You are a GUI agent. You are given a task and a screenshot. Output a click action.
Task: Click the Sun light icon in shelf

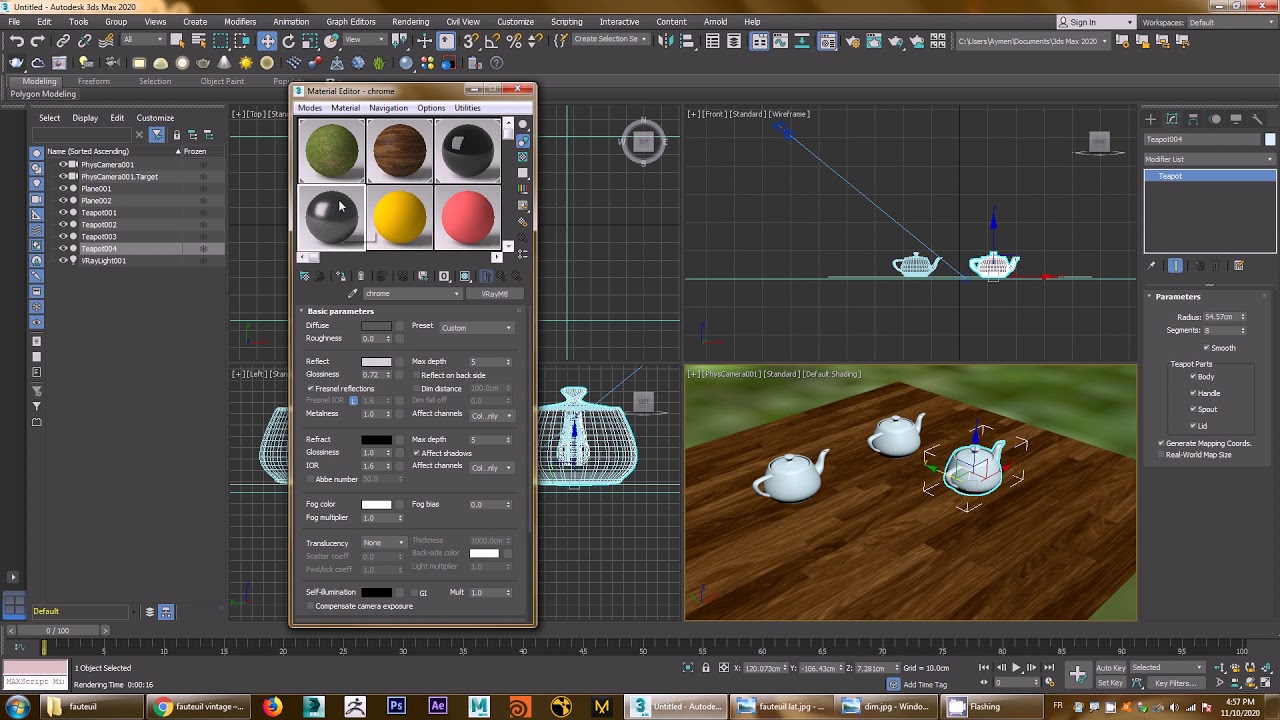coord(246,63)
